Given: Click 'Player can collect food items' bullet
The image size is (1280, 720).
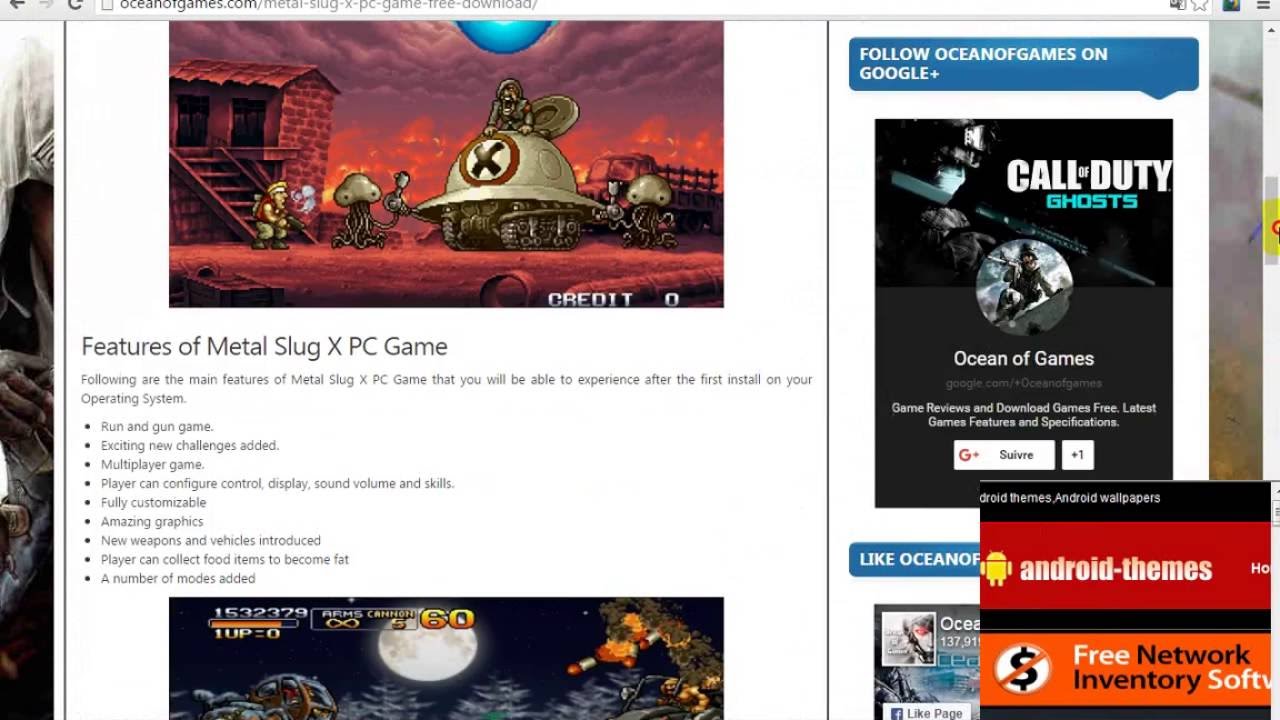Looking at the screenshot, I should pos(225,560).
